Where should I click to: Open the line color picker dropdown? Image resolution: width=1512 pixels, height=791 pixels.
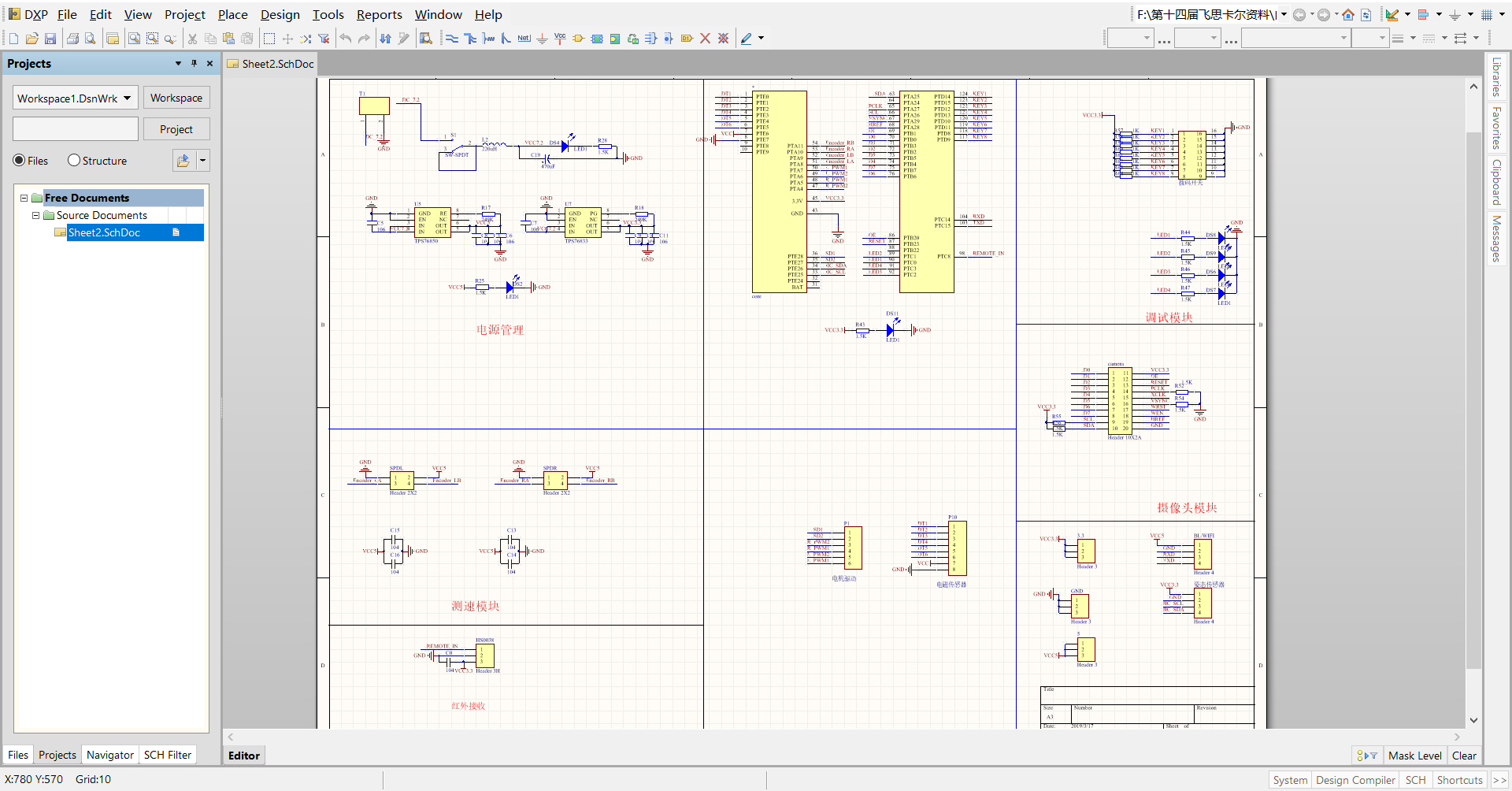tap(762, 38)
